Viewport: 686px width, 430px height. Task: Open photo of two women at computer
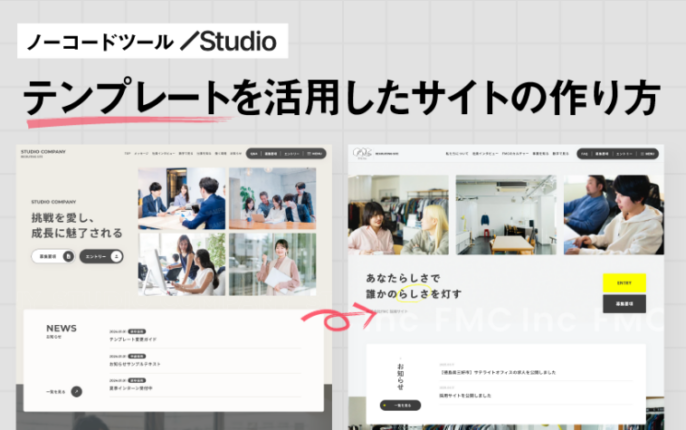click(182, 264)
